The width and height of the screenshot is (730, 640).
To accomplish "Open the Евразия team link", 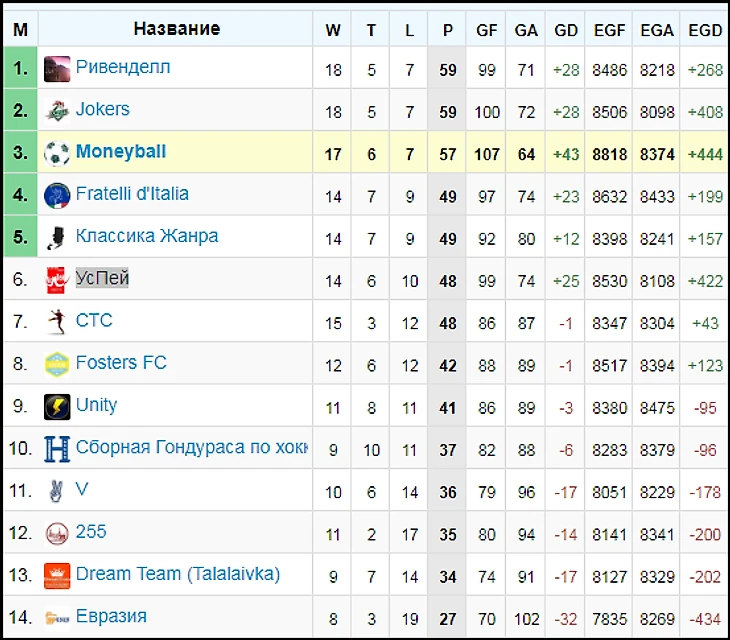I will click(111, 615).
